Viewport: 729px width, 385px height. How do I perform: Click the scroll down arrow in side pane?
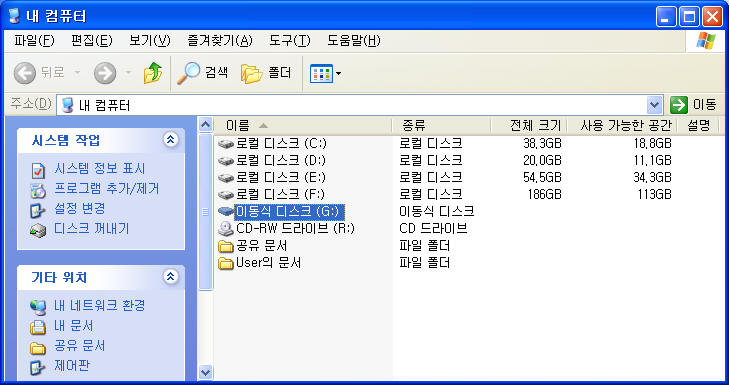pos(205,372)
